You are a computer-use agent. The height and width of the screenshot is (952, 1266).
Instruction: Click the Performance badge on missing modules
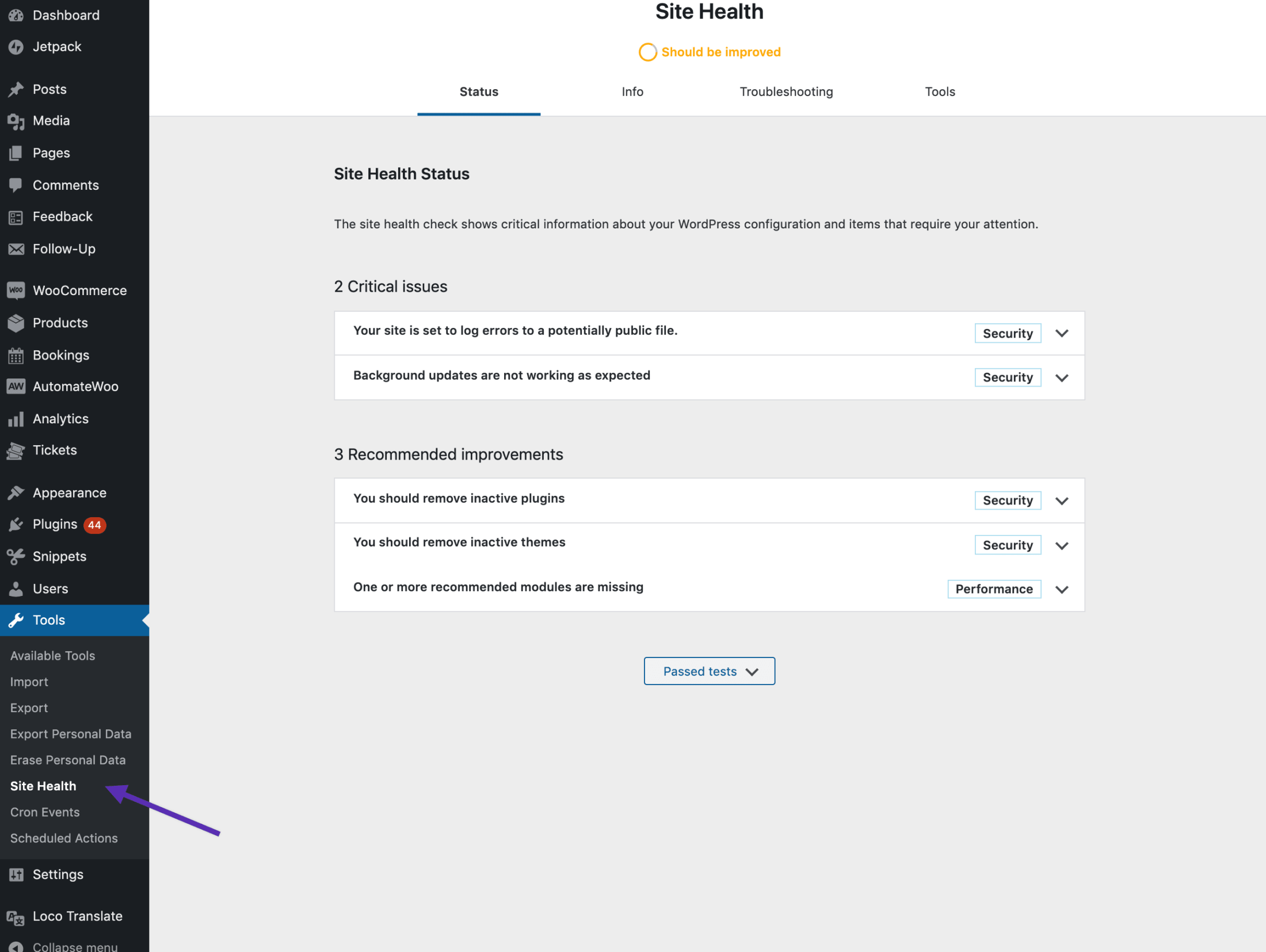(994, 588)
